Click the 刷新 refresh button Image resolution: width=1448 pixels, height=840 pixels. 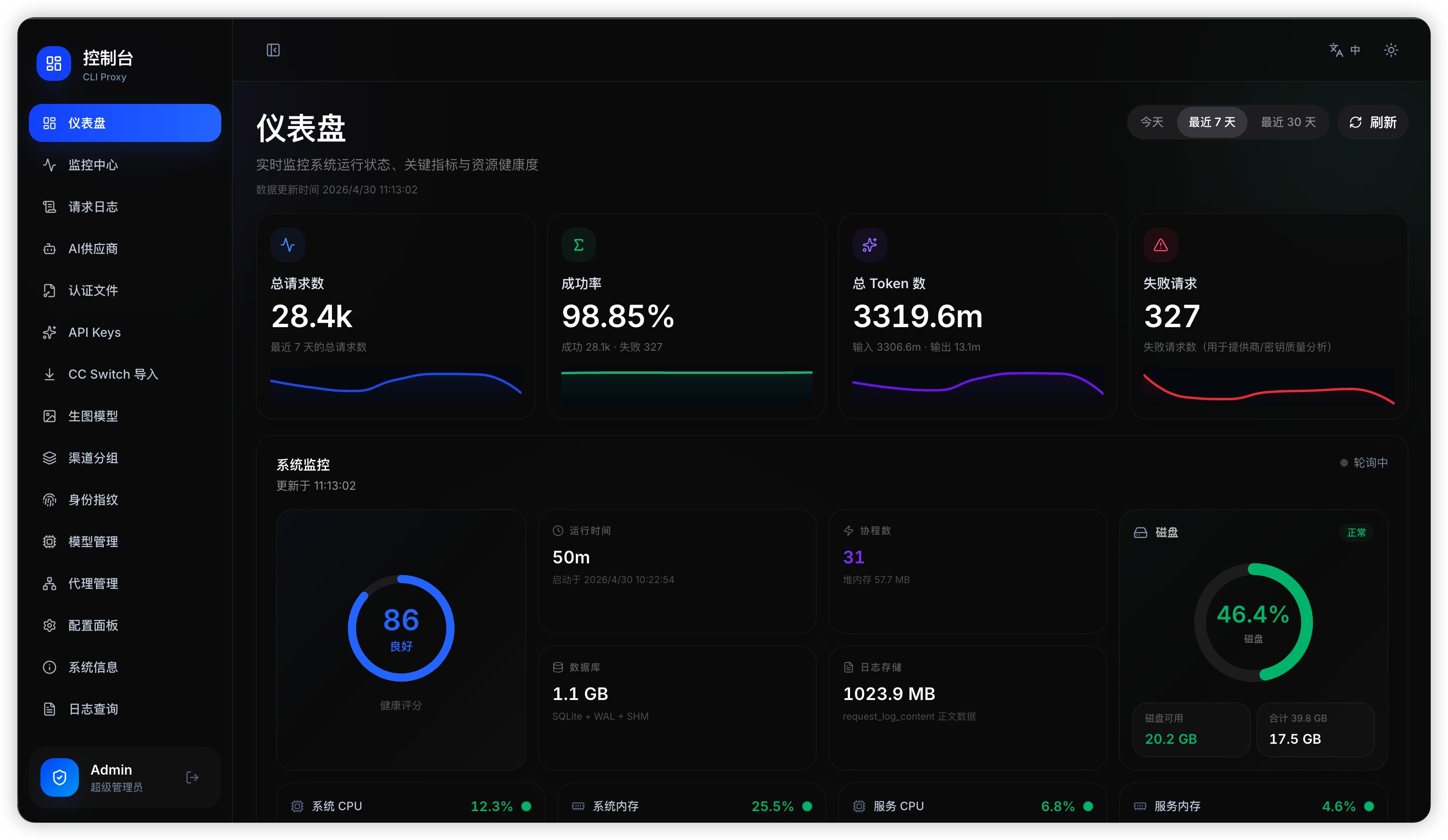click(x=1372, y=122)
